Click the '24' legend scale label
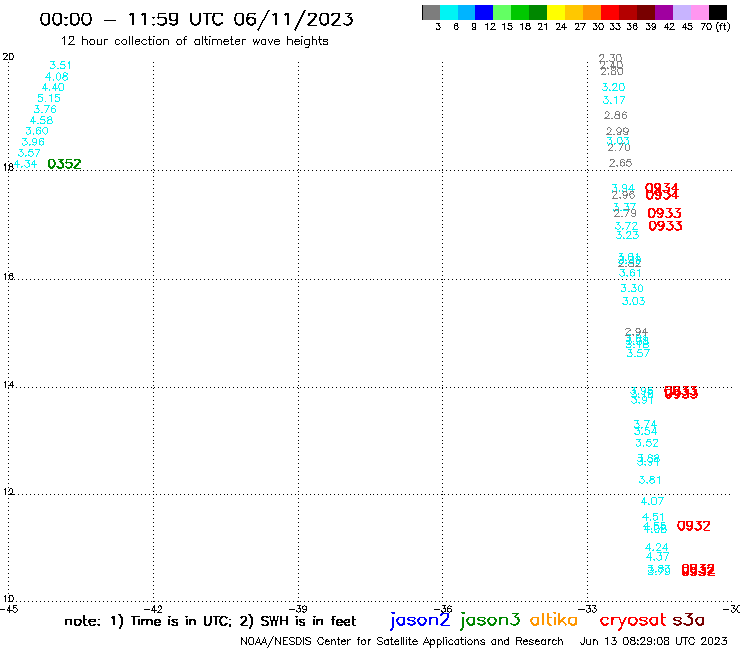The height and width of the screenshot is (650, 740). click(x=561, y=27)
